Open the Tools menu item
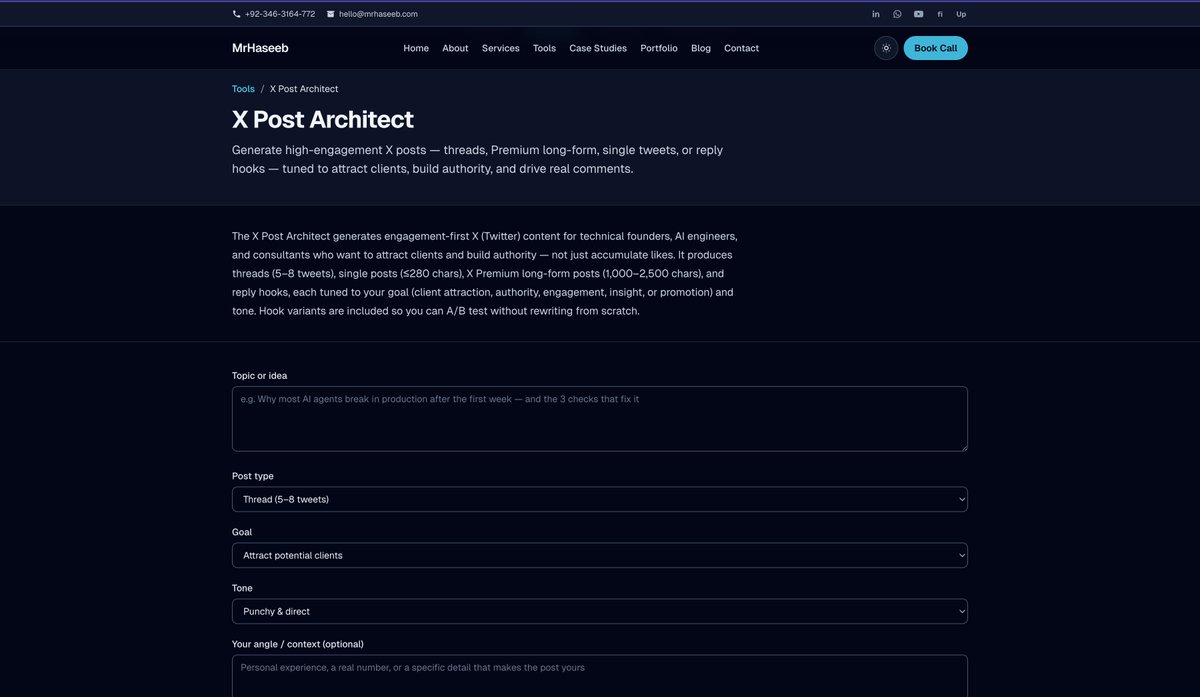This screenshot has height=697, width=1200. (x=544, y=48)
